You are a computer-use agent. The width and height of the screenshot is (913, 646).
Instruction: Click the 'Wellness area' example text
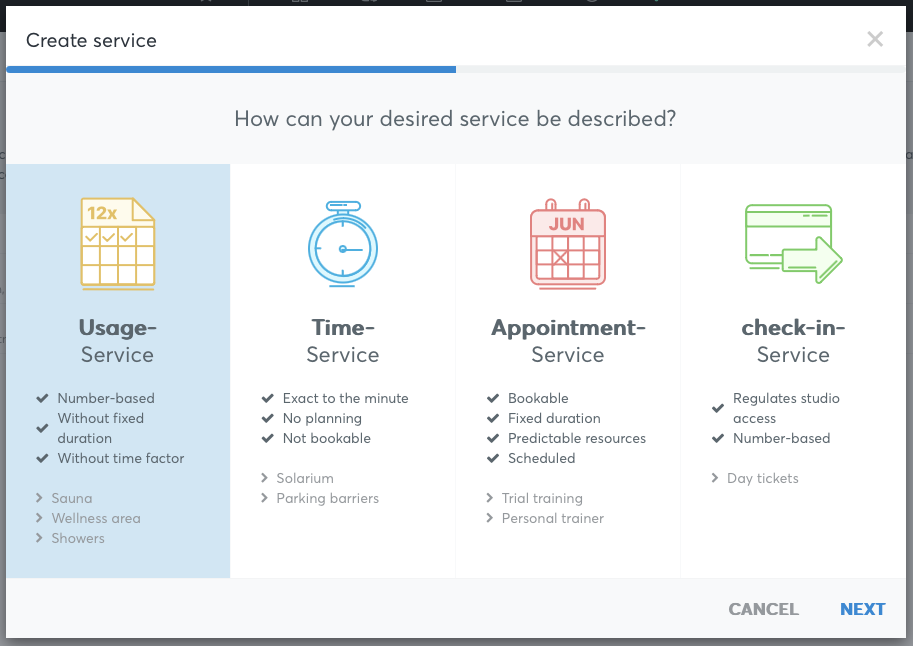pyautogui.click(x=96, y=518)
